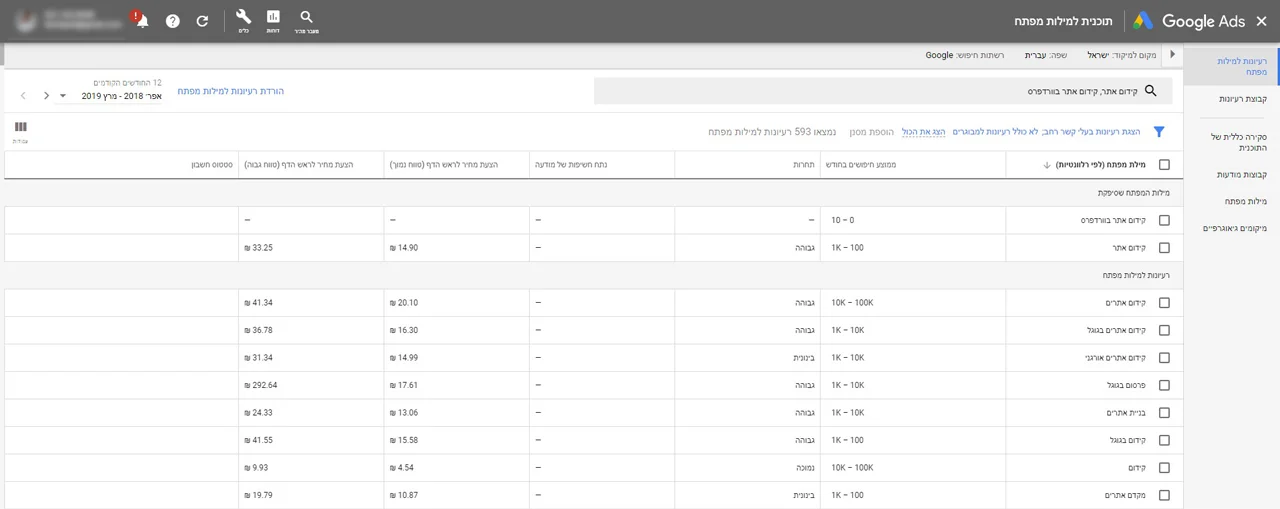Collapse the side navigation panel arrow

click(x=1172, y=55)
